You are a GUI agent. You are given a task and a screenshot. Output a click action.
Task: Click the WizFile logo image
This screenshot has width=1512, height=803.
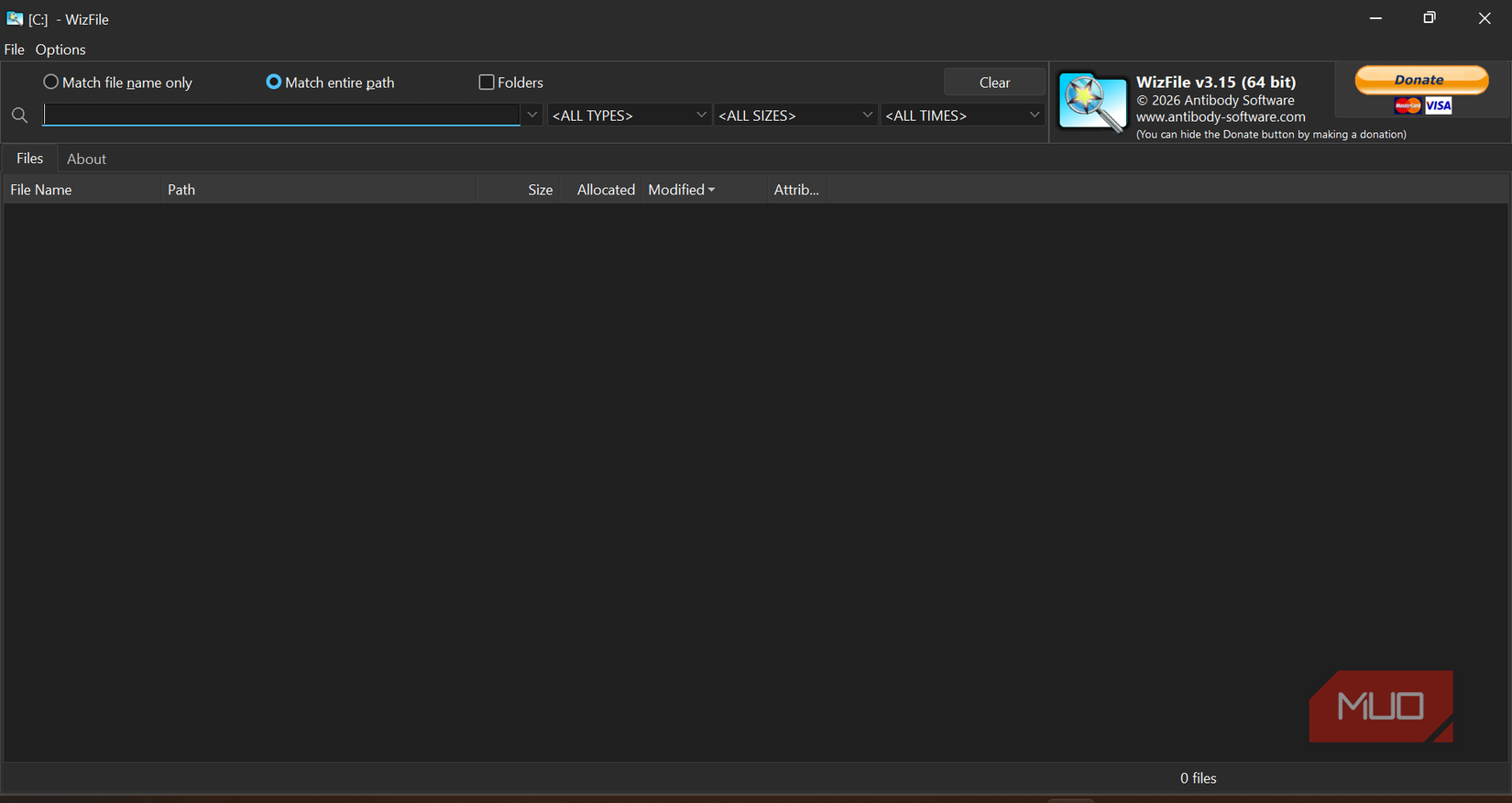[x=1092, y=103]
